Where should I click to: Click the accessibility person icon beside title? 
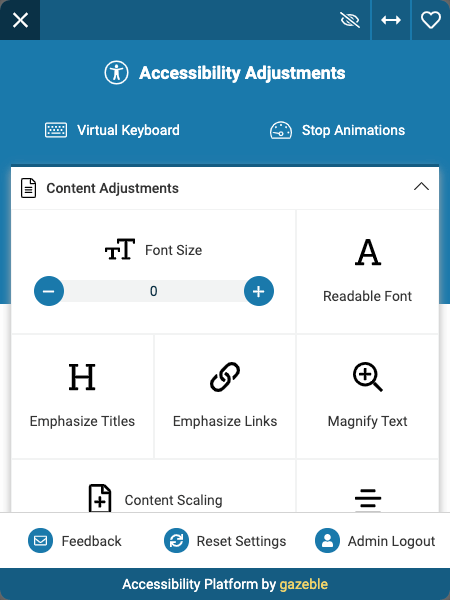pos(116,73)
